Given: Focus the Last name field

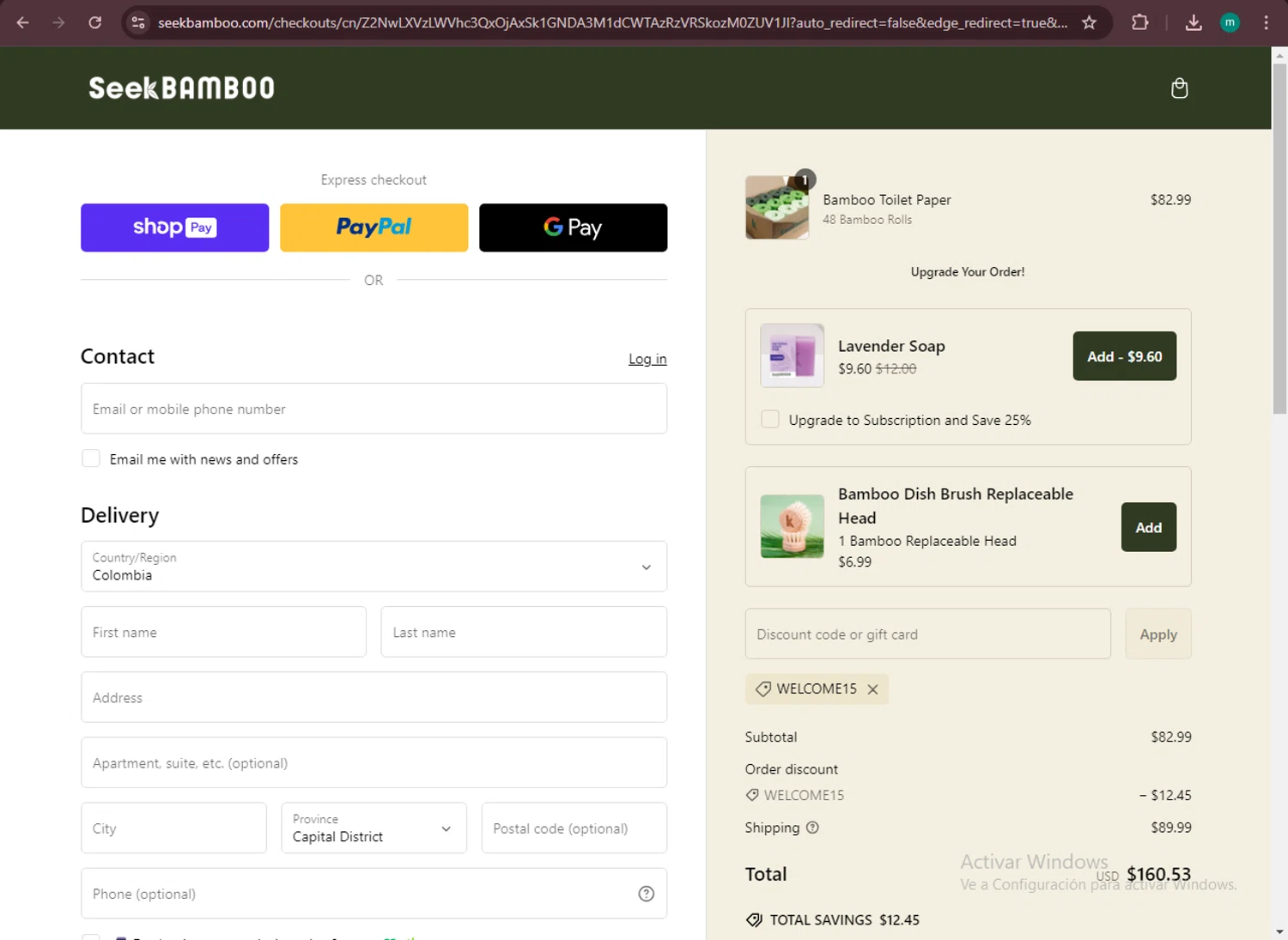Looking at the screenshot, I should [x=524, y=632].
